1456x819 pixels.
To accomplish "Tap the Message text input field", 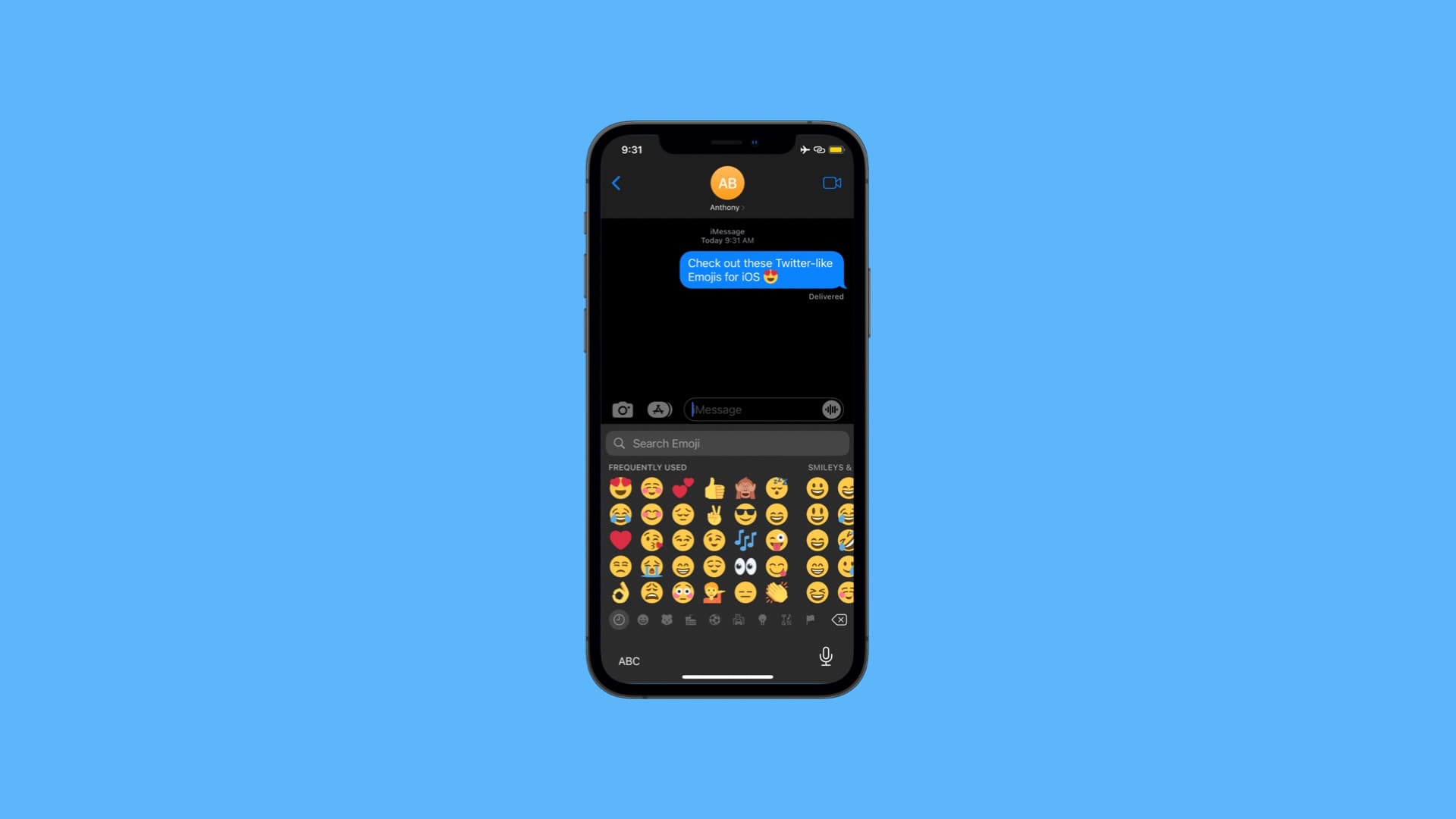I will (755, 409).
